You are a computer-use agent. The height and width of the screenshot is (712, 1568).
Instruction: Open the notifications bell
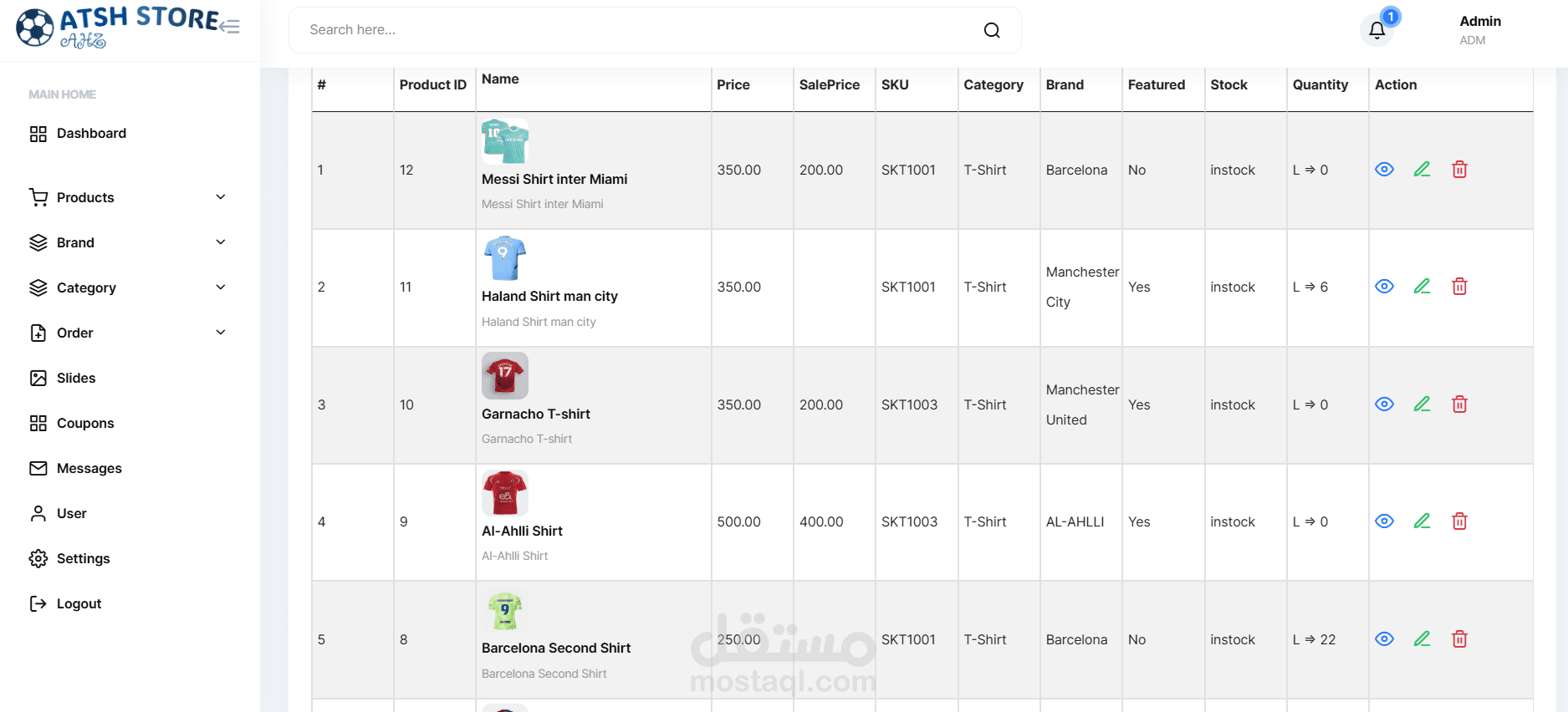pyautogui.click(x=1376, y=31)
